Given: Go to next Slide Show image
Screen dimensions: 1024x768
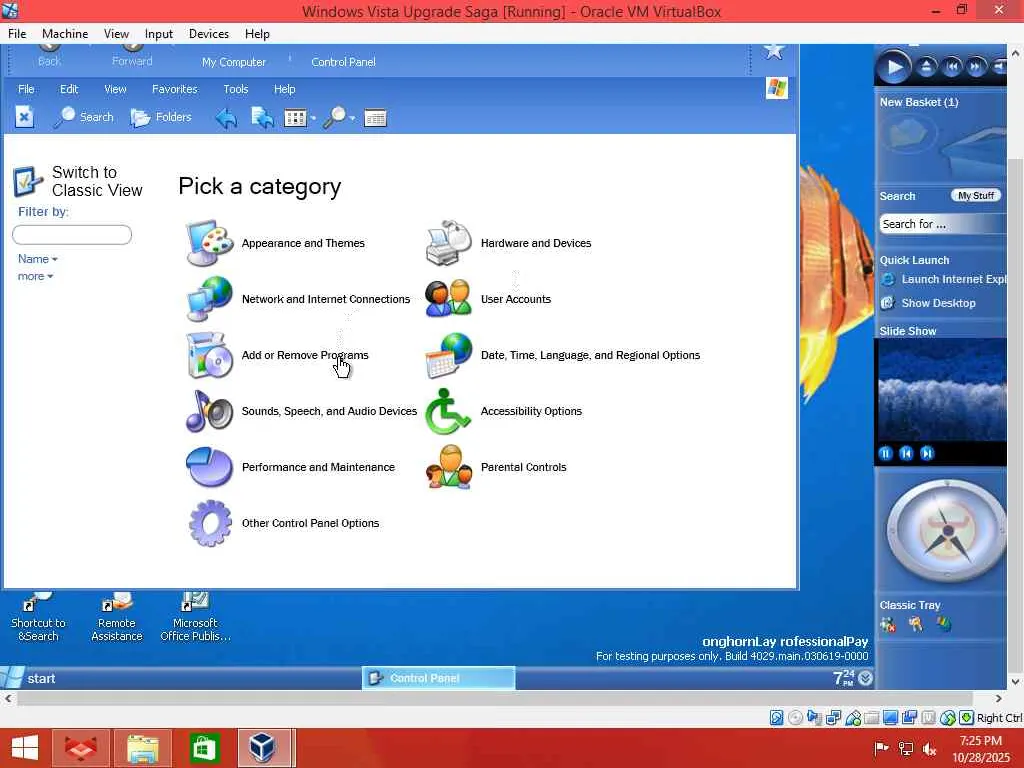Looking at the screenshot, I should point(927,453).
